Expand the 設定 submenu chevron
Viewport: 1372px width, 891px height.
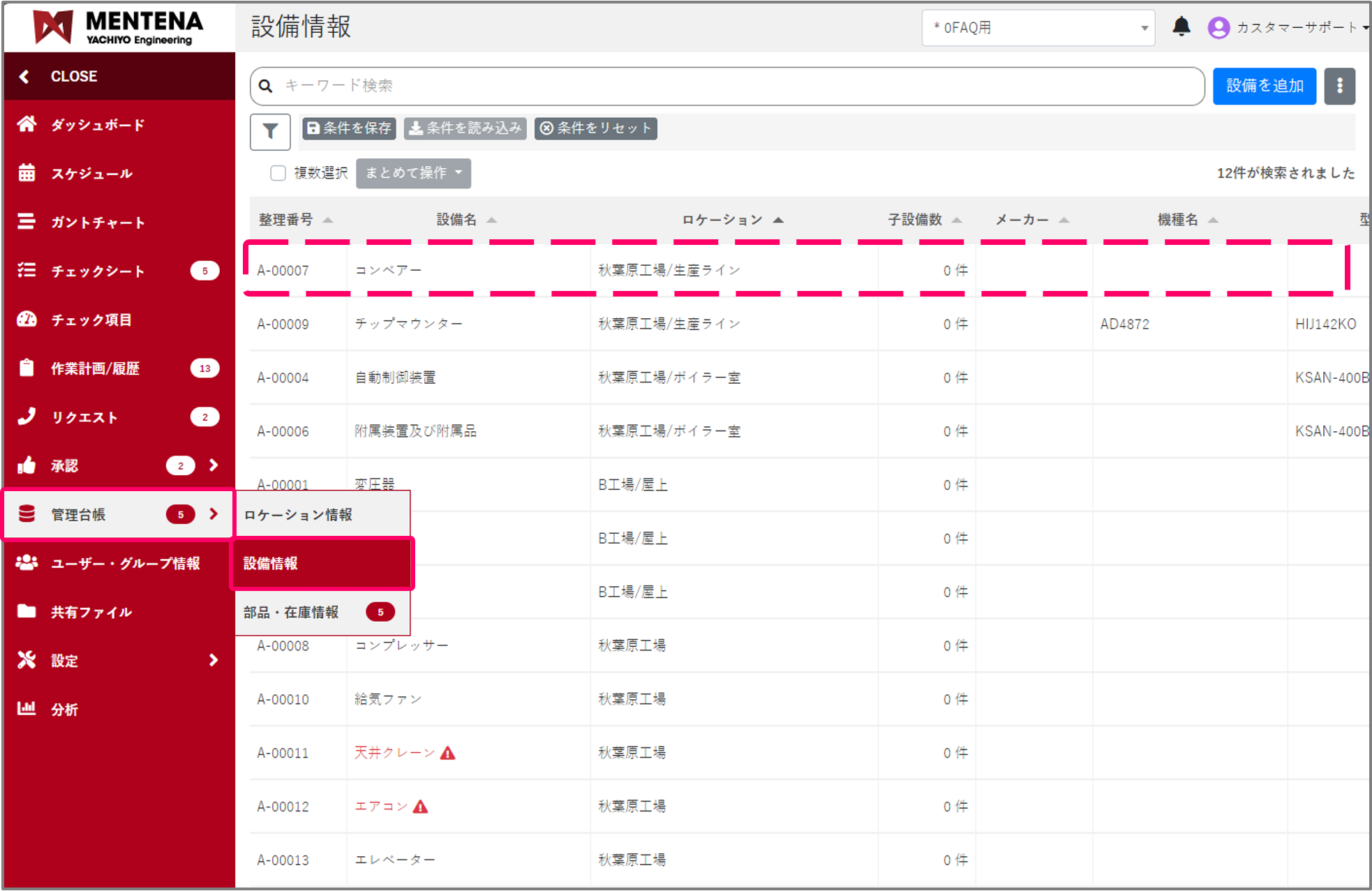click(x=214, y=660)
